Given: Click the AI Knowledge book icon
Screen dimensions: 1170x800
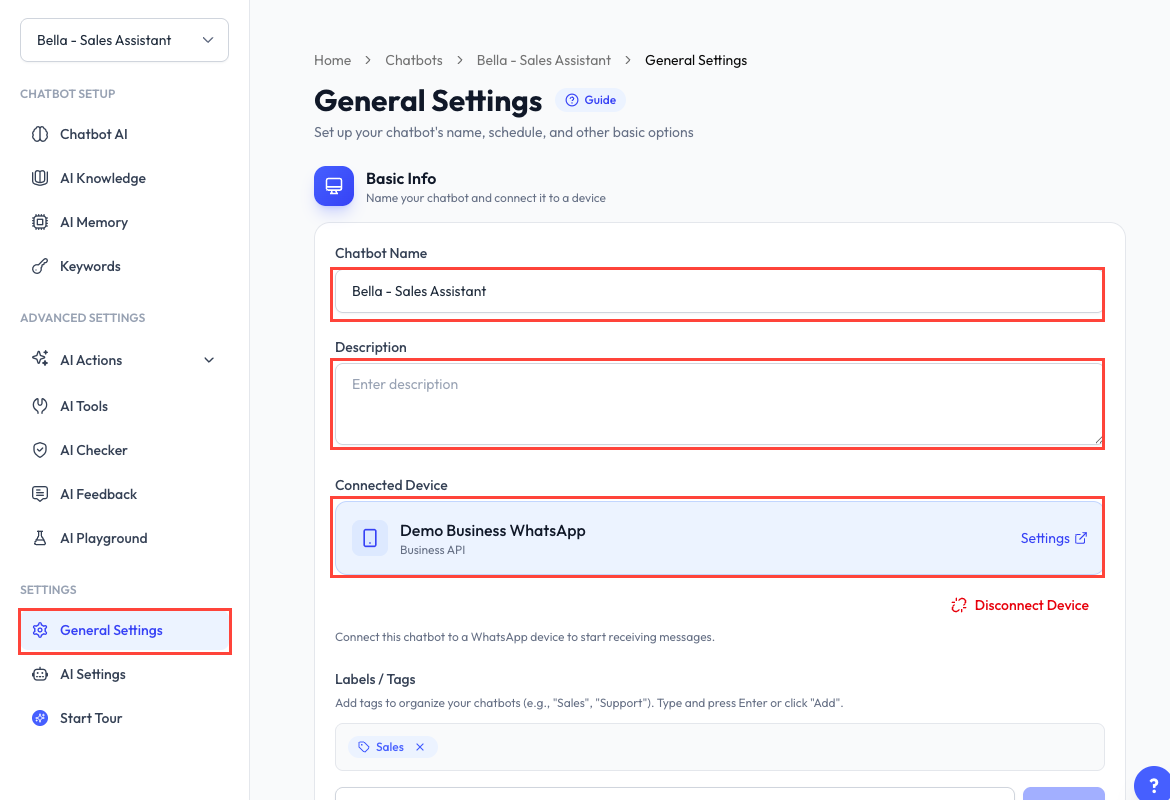Looking at the screenshot, I should pos(40,178).
